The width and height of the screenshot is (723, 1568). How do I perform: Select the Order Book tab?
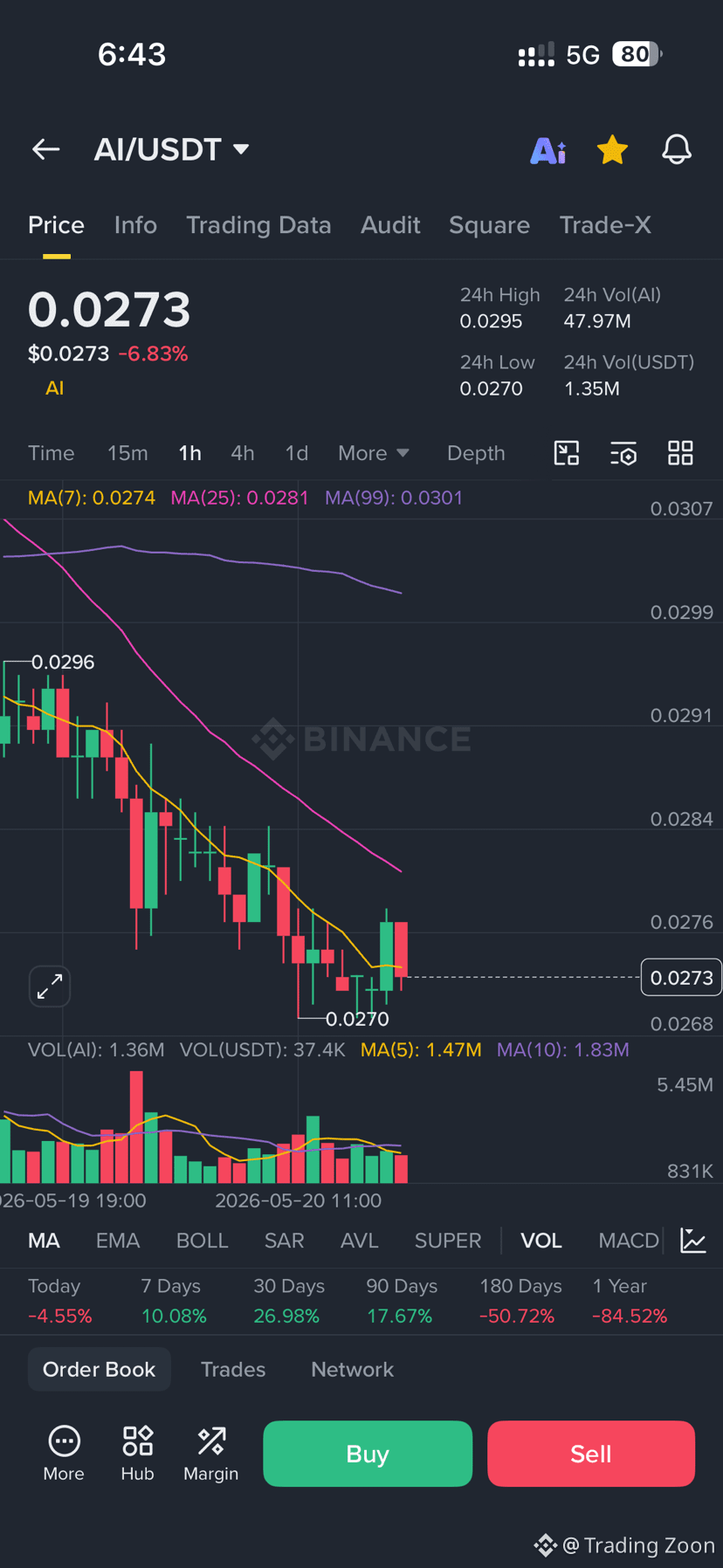pyautogui.click(x=99, y=1369)
